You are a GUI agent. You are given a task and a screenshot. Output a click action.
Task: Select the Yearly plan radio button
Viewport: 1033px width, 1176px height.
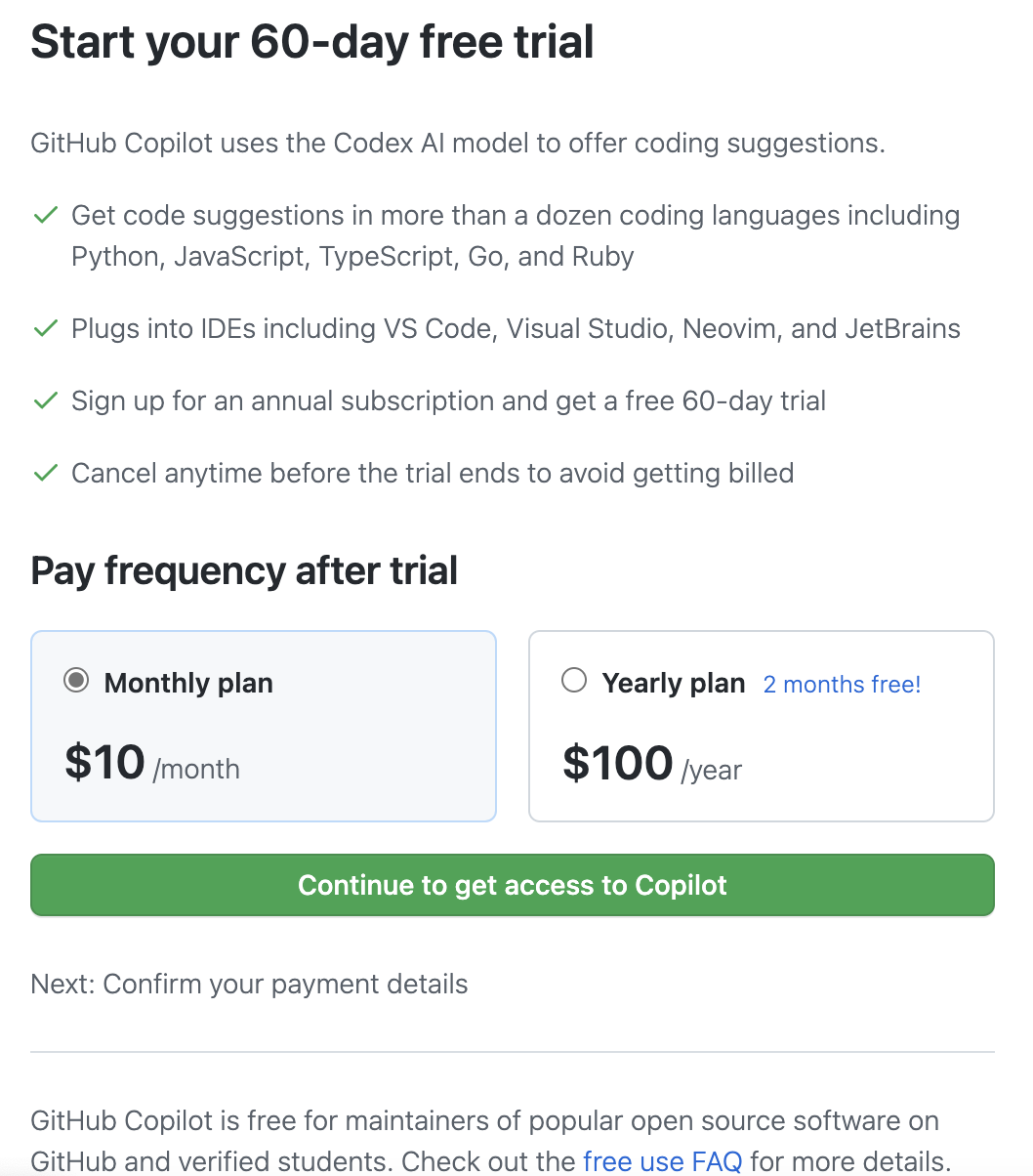tap(574, 681)
